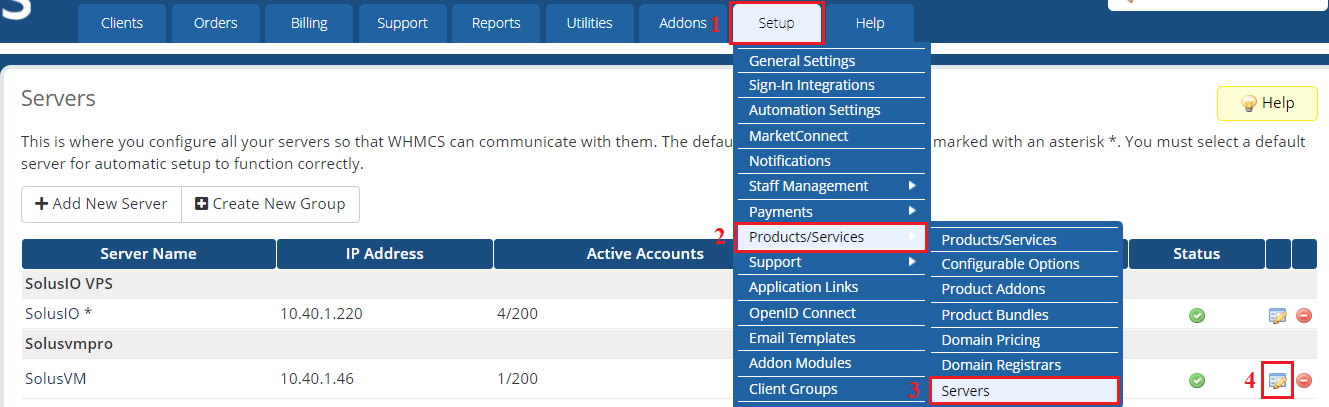Select Servers from Products/Services submenu
Viewport: 1329px width, 407px height.
point(1023,391)
